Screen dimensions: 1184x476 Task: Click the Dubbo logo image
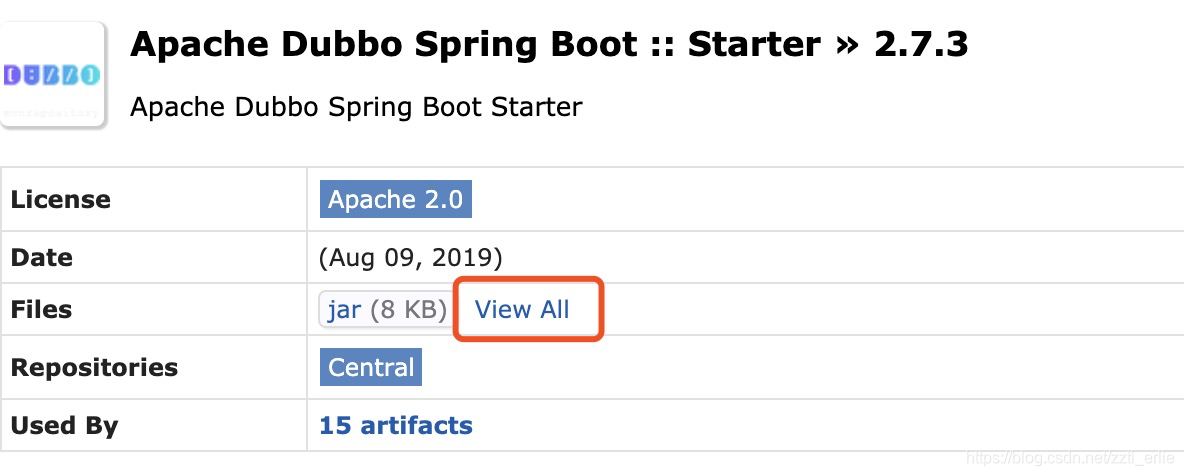point(53,74)
